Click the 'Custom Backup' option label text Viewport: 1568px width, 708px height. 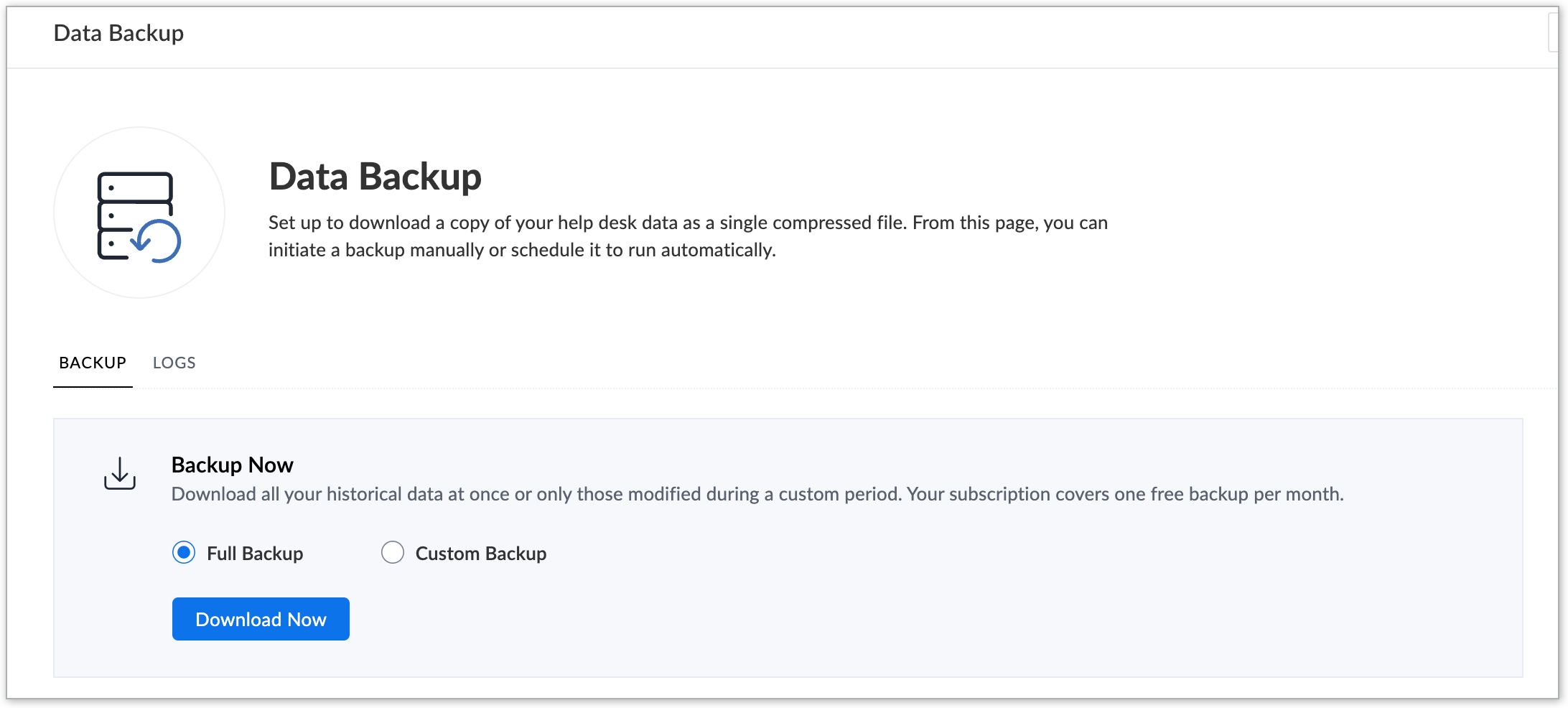pos(481,554)
